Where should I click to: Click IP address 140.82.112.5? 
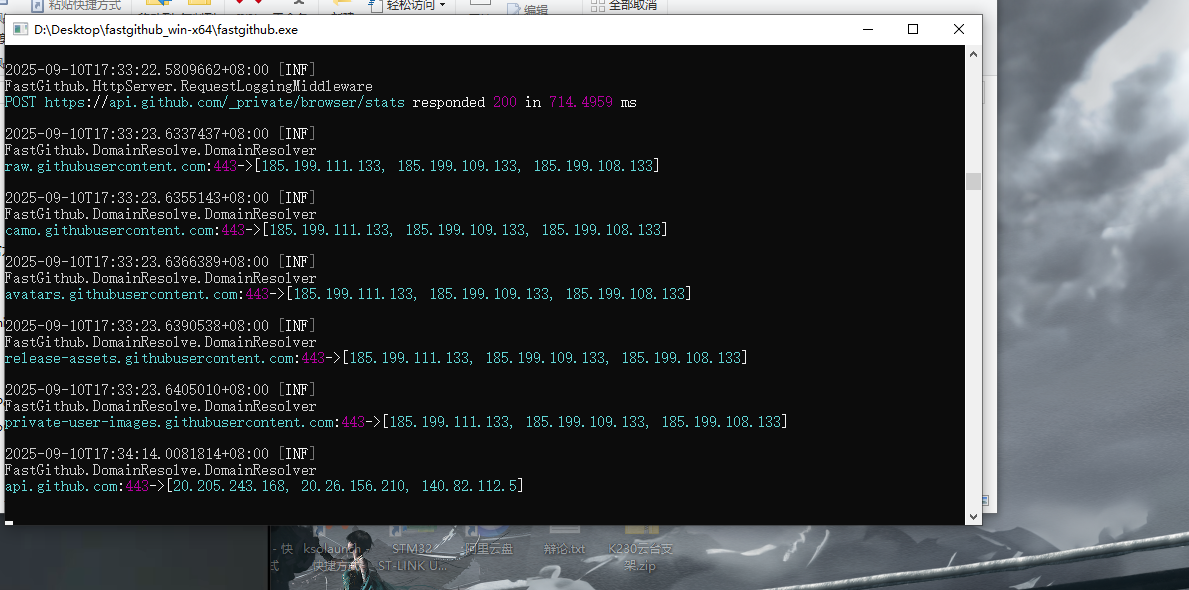[469, 486]
